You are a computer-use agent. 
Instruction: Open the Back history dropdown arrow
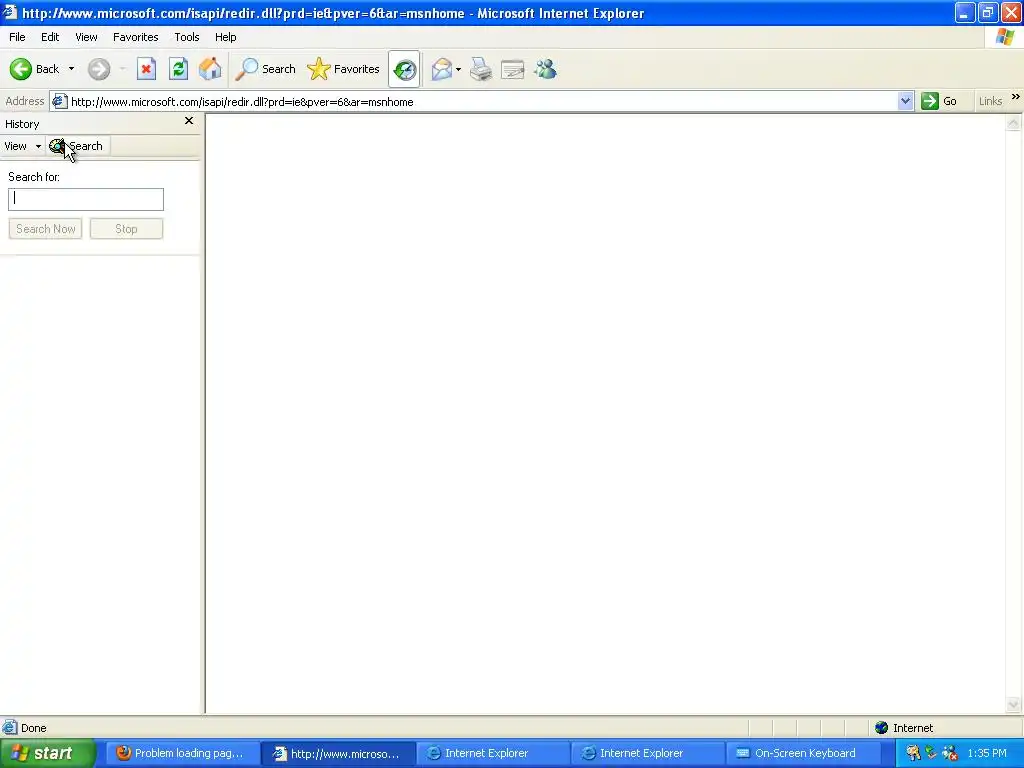tap(71, 69)
